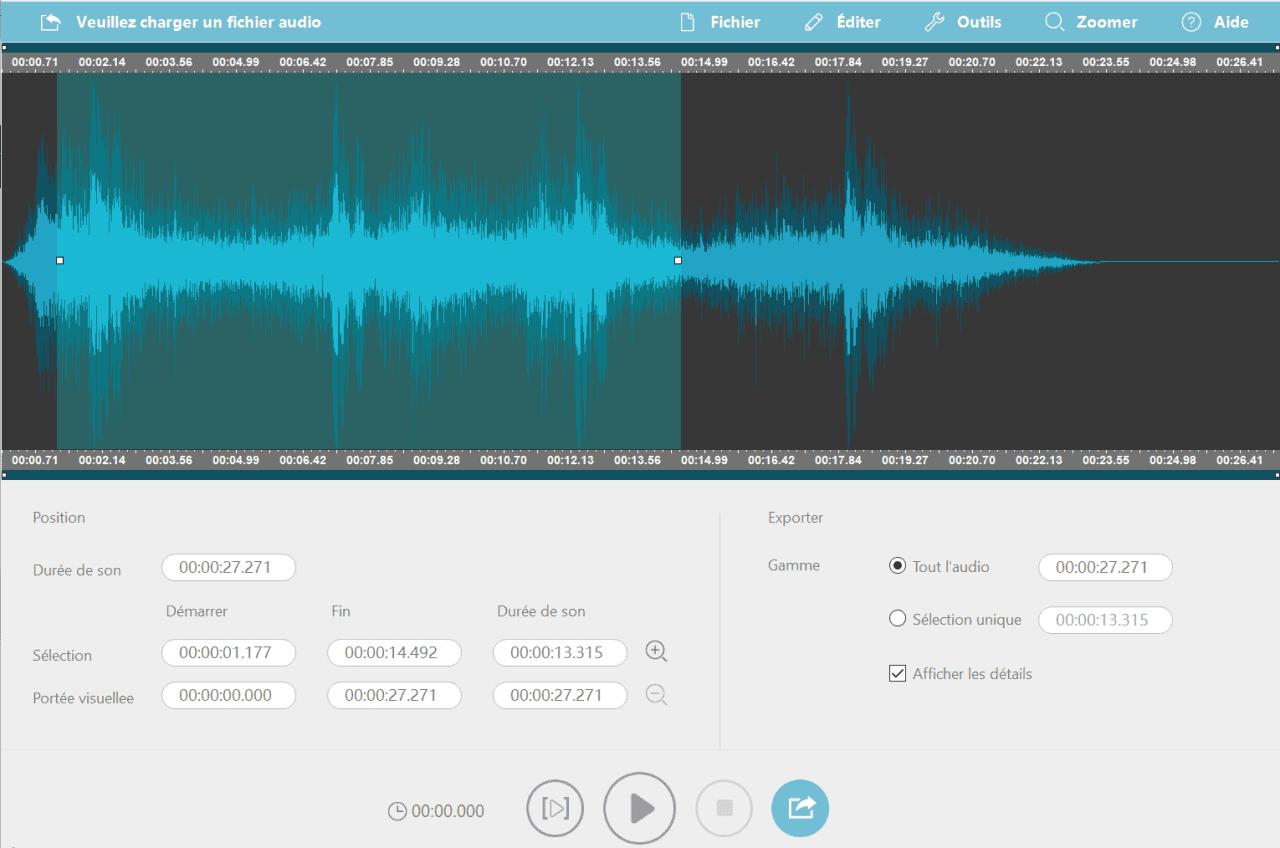The width and height of the screenshot is (1280, 848).
Task: Click 00:07.85 on the lower timeline ruler
Action: (370, 460)
